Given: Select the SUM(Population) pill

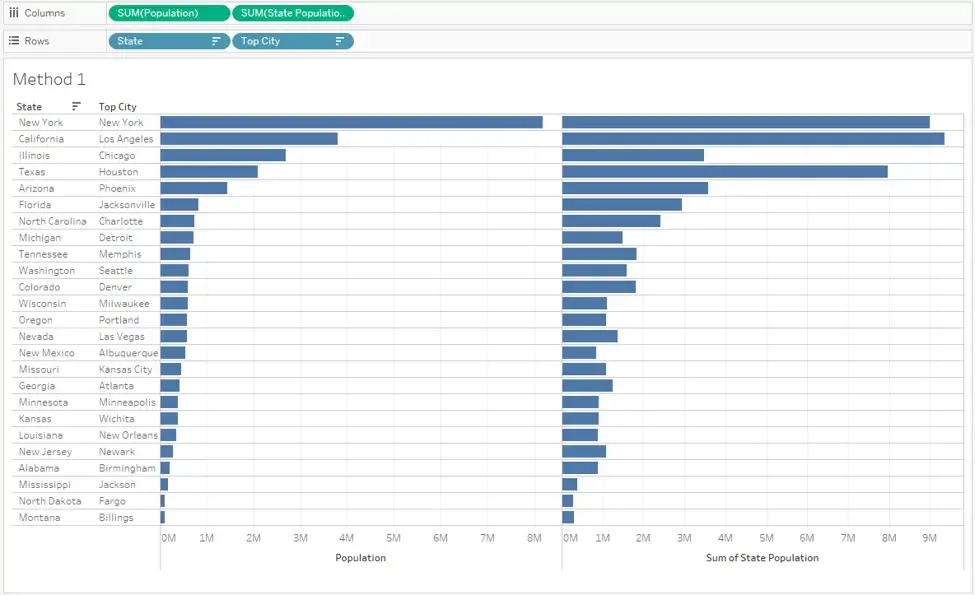Looking at the screenshot, I should [x=169, y=13].
